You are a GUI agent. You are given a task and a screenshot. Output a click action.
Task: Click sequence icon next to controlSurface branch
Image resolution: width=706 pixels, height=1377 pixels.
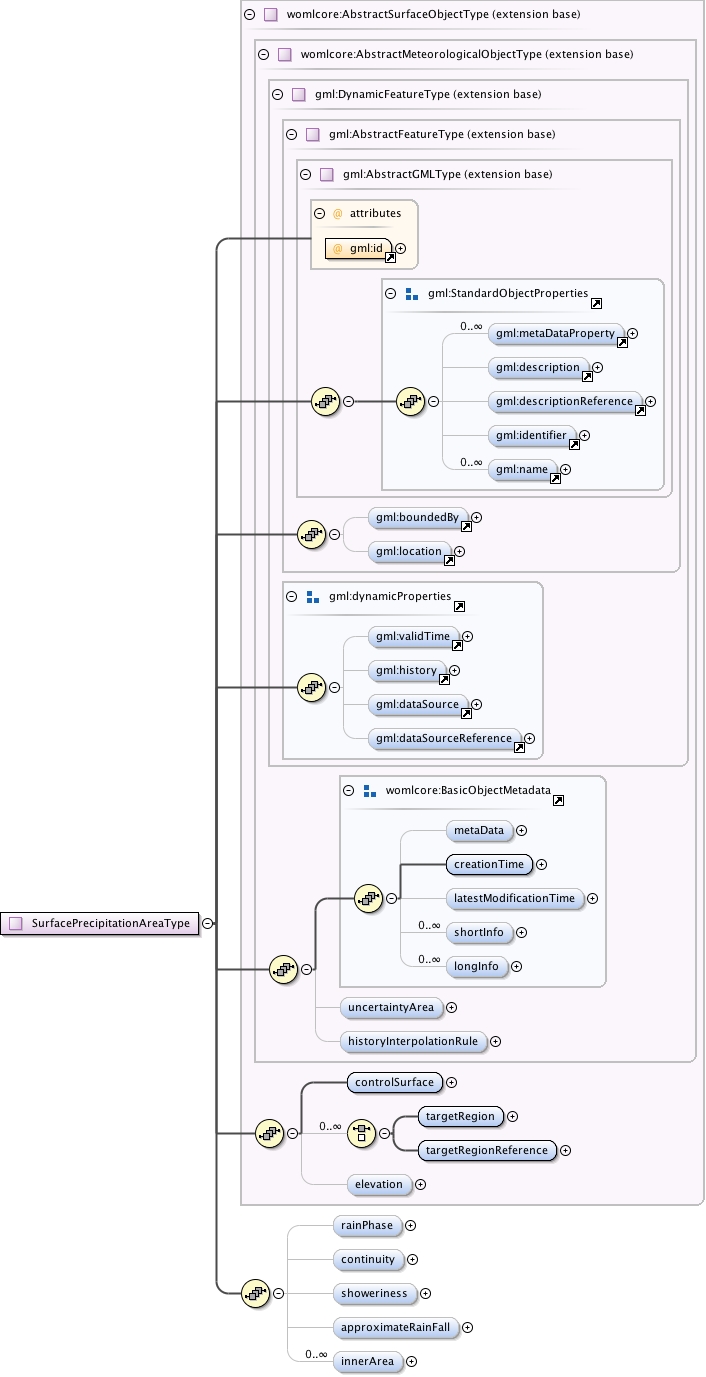(270, 1133)
